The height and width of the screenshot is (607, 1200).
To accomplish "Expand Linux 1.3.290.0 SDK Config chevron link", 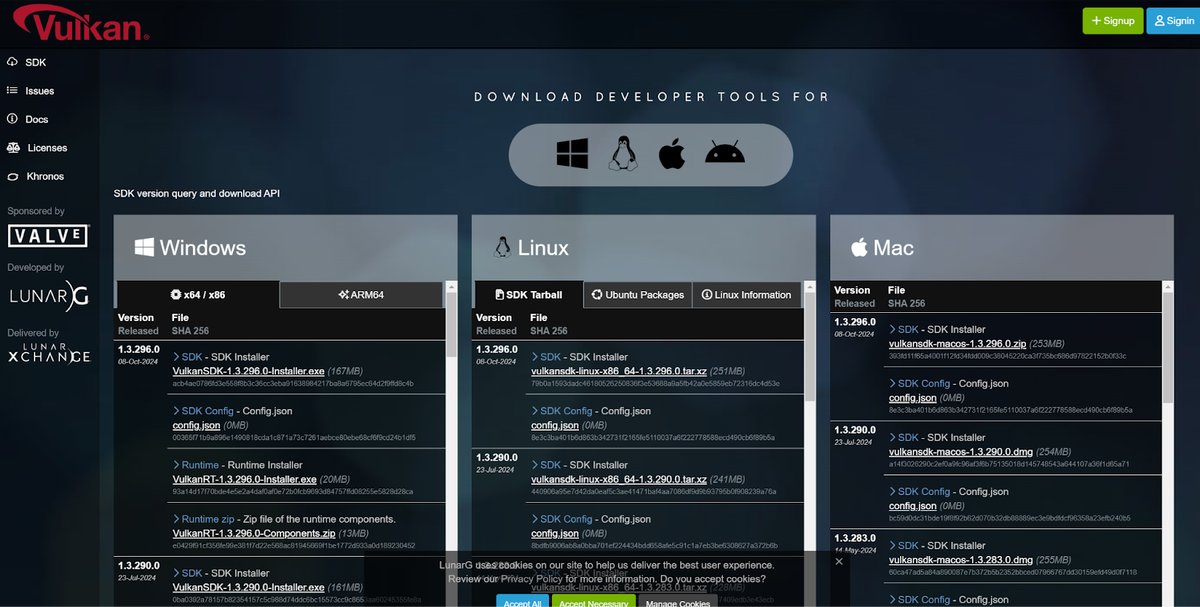I will click(x=561, y=519).
